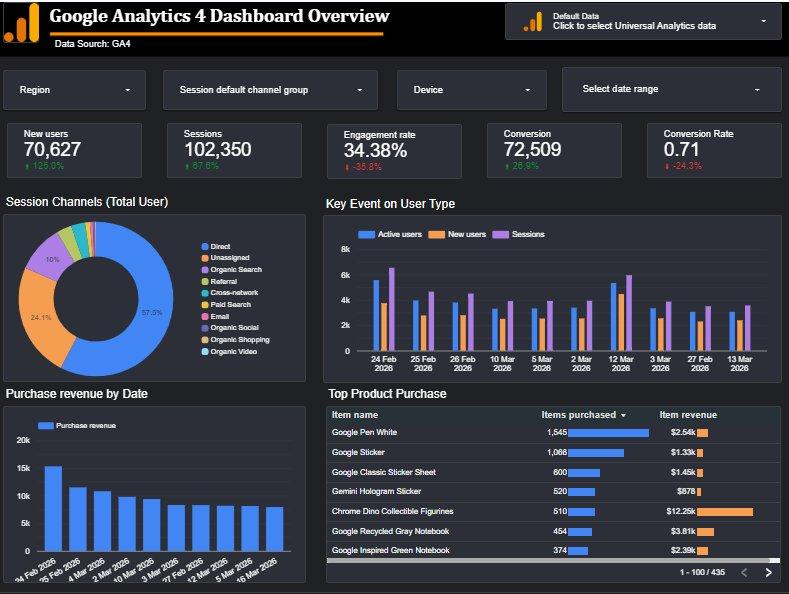Click the Dashboard Overview page title

[x=219, y=16]
